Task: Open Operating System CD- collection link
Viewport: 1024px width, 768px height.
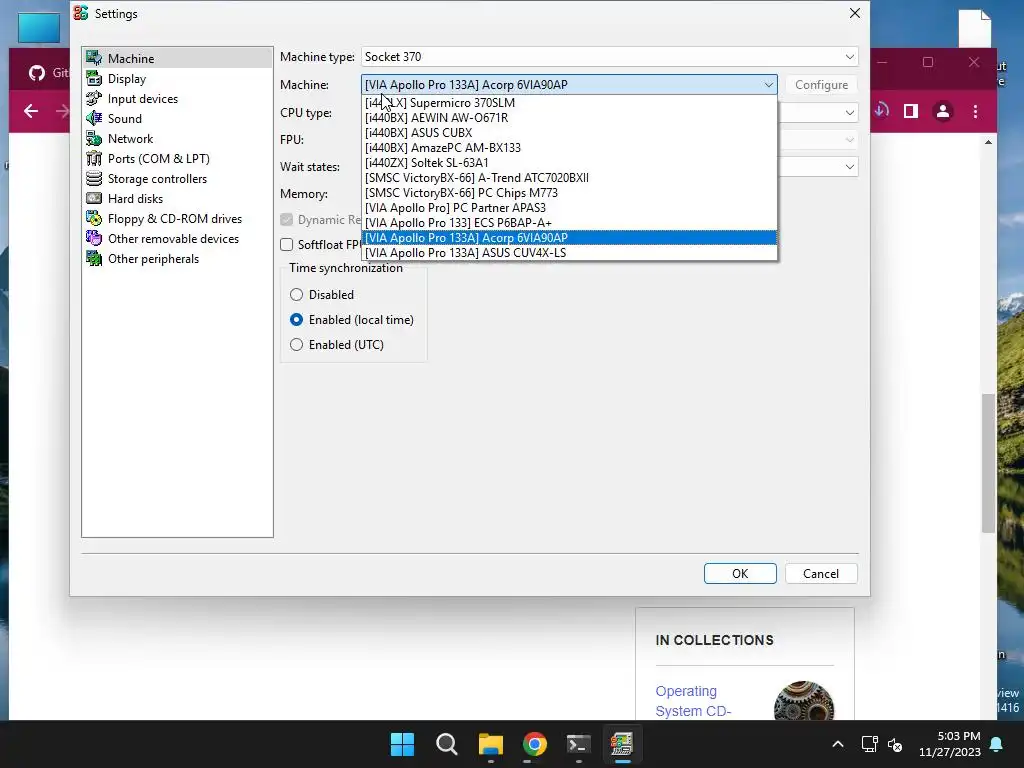Action: (693, 701)
